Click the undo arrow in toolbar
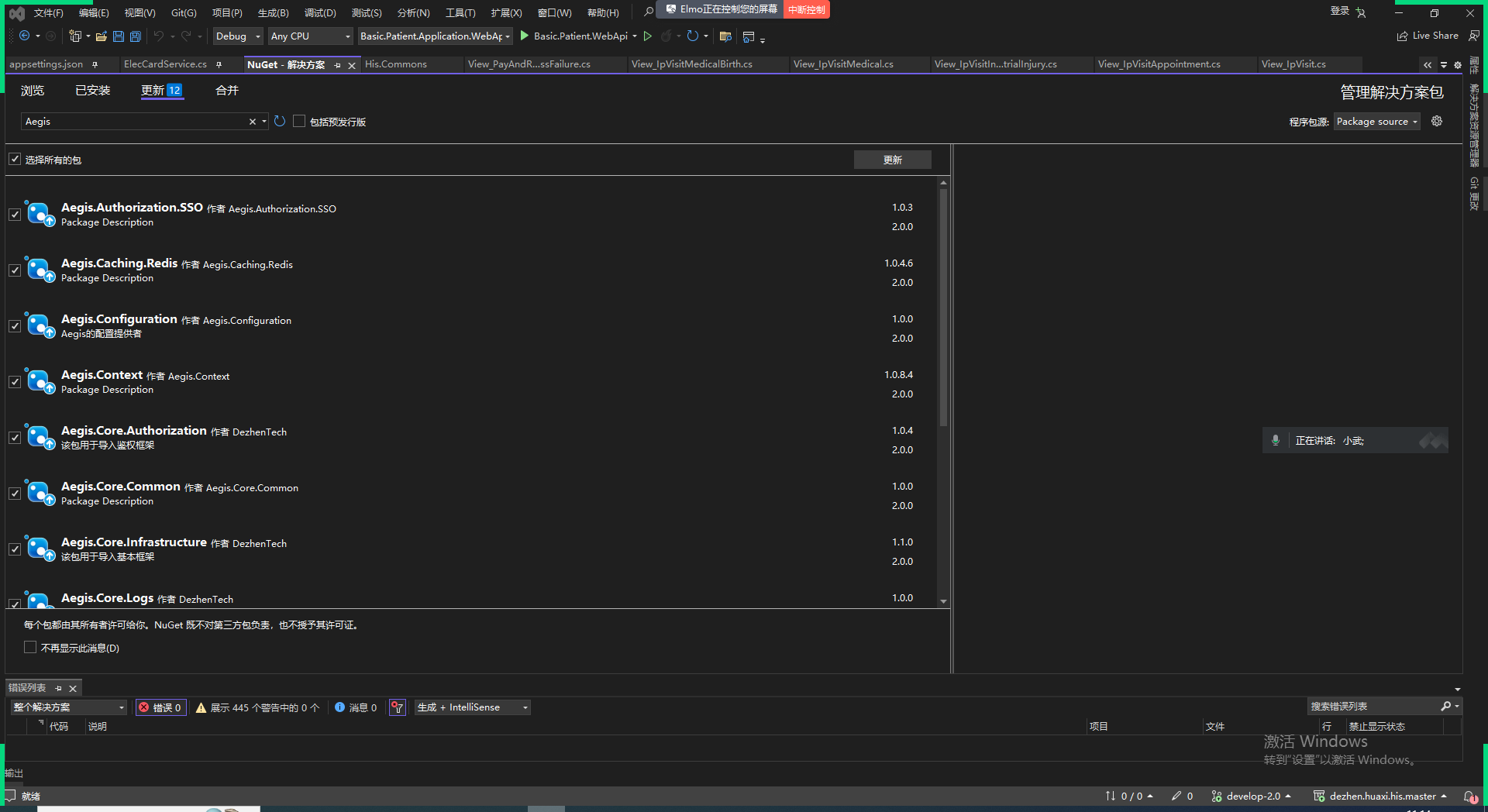Image resolution: width=1488 pixels, height=812 pixels. [159, 36]
